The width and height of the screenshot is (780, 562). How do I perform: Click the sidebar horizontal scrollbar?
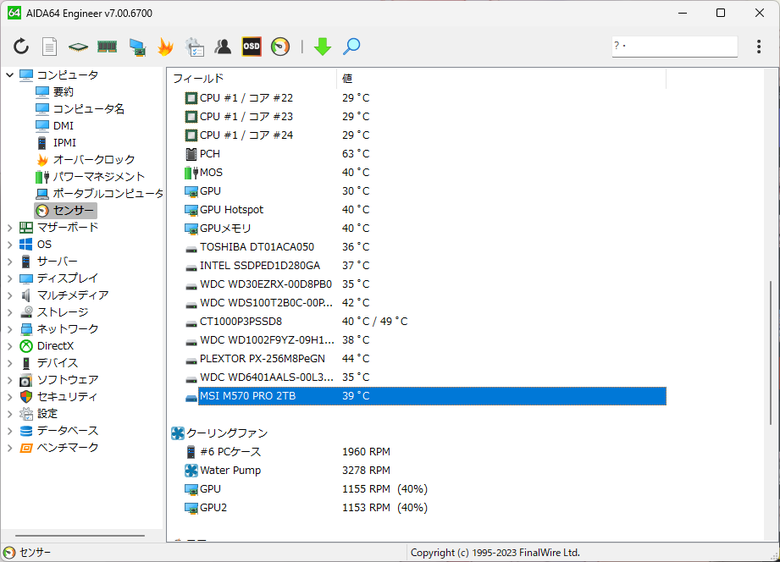coord(80,536)
